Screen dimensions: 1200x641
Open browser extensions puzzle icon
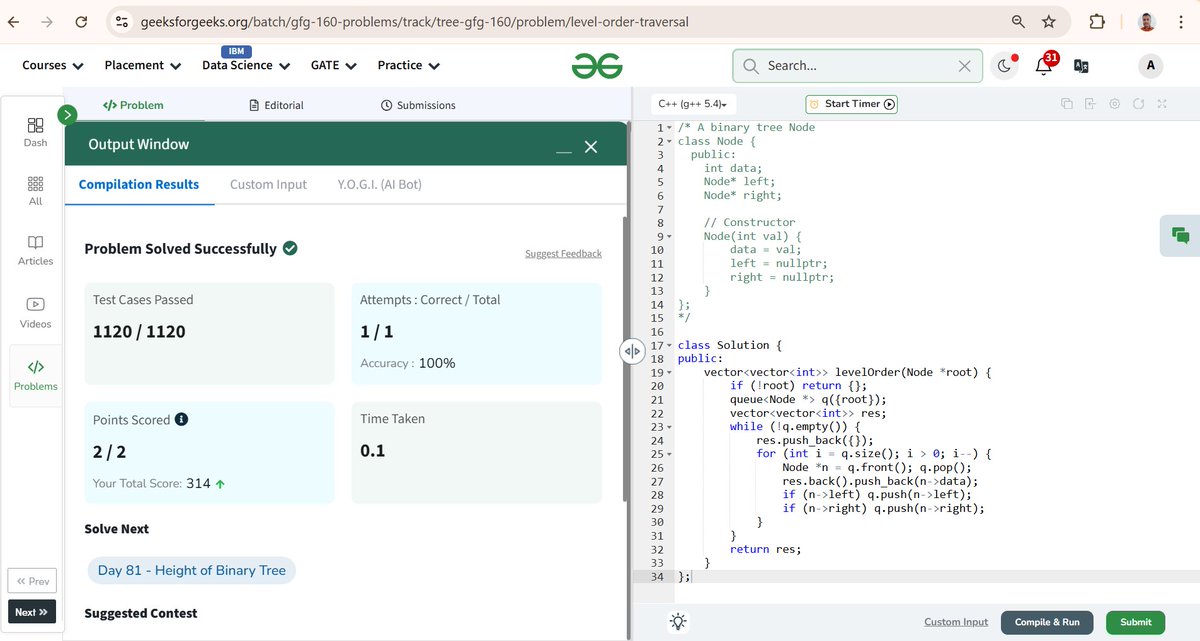[x=1097, y=21]
